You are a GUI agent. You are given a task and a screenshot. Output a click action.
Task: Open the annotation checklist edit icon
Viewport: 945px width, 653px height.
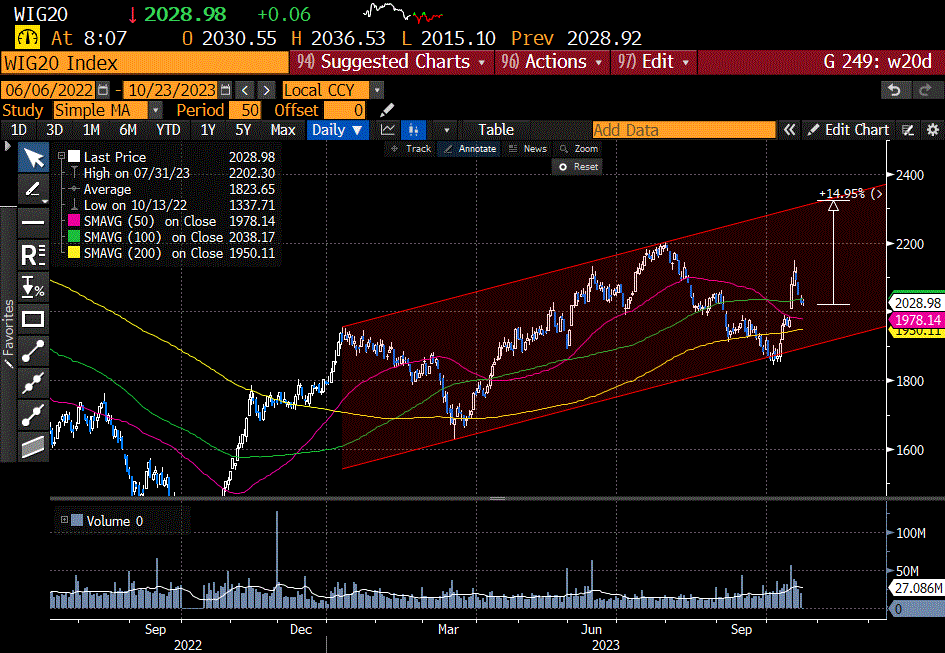pos(908,130)
